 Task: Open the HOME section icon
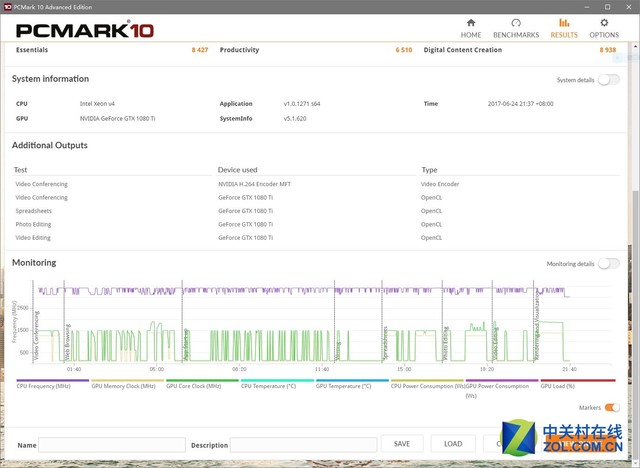pos(471,23)
